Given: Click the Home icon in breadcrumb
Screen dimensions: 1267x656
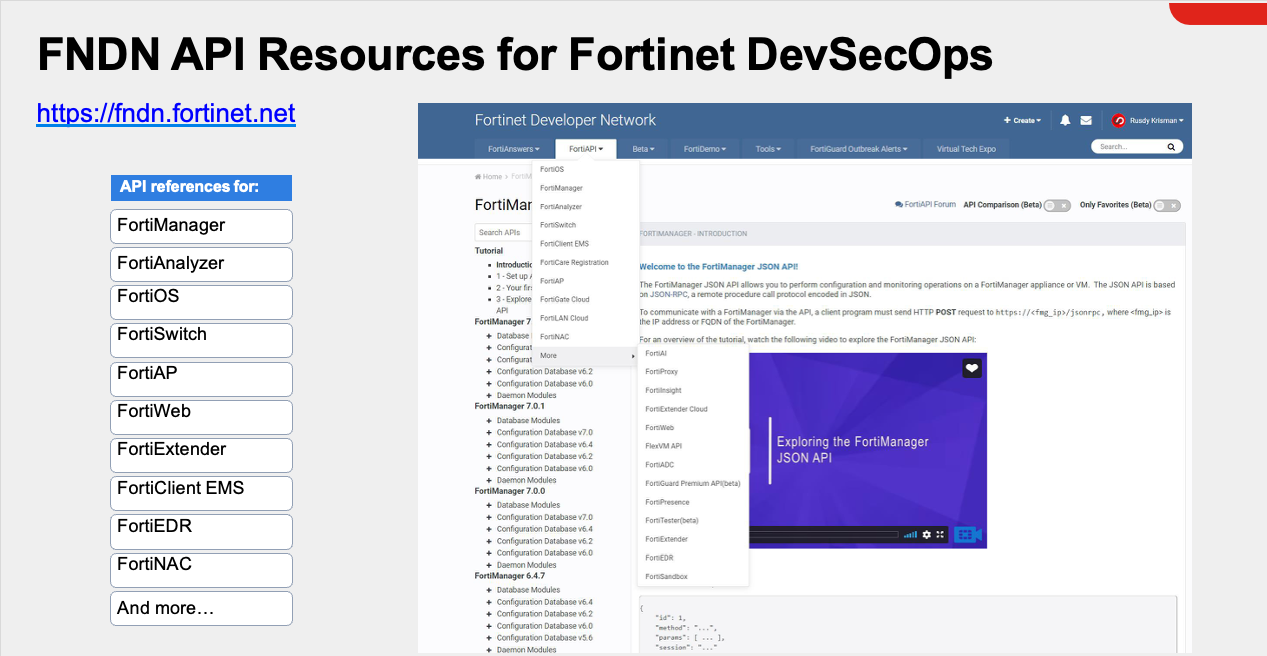Looking at the screenshot, I should 478,177.
